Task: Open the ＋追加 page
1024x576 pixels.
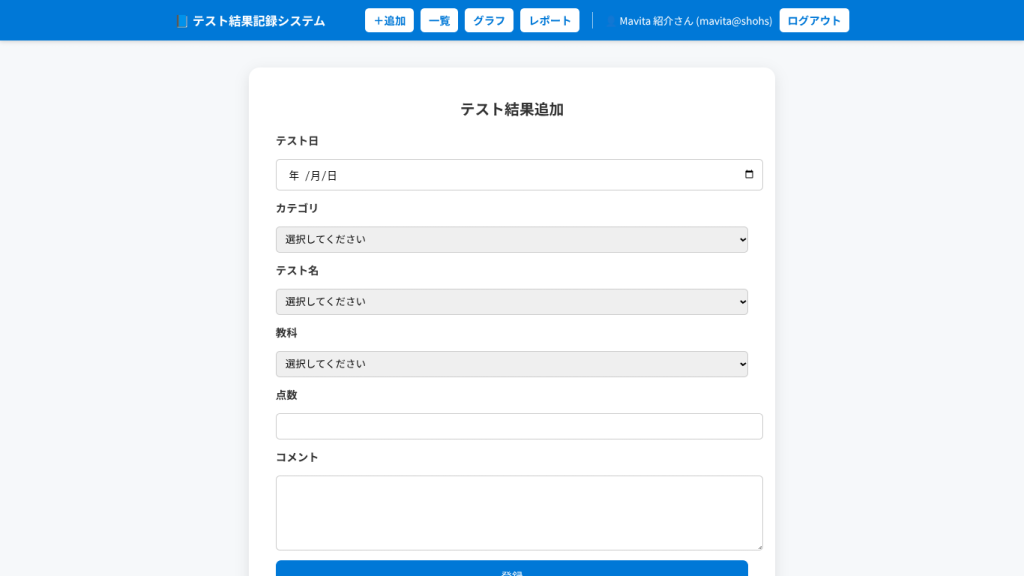Action: click(389, 21)
